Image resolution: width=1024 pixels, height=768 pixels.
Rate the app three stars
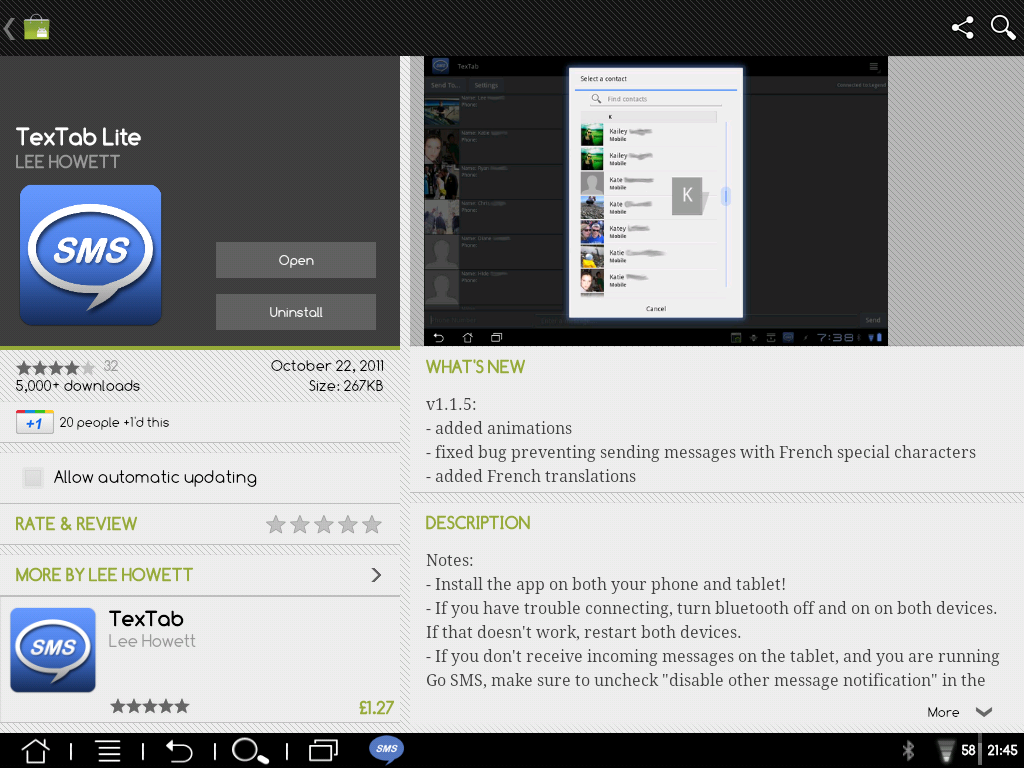click(324, 524)
